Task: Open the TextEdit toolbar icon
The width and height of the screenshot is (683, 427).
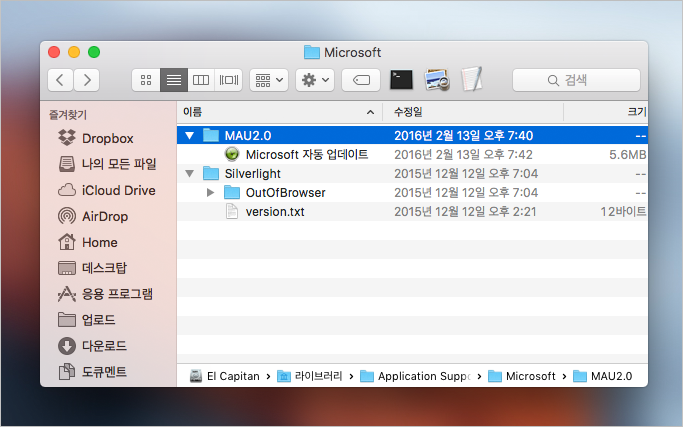Action: pos(472,79)
